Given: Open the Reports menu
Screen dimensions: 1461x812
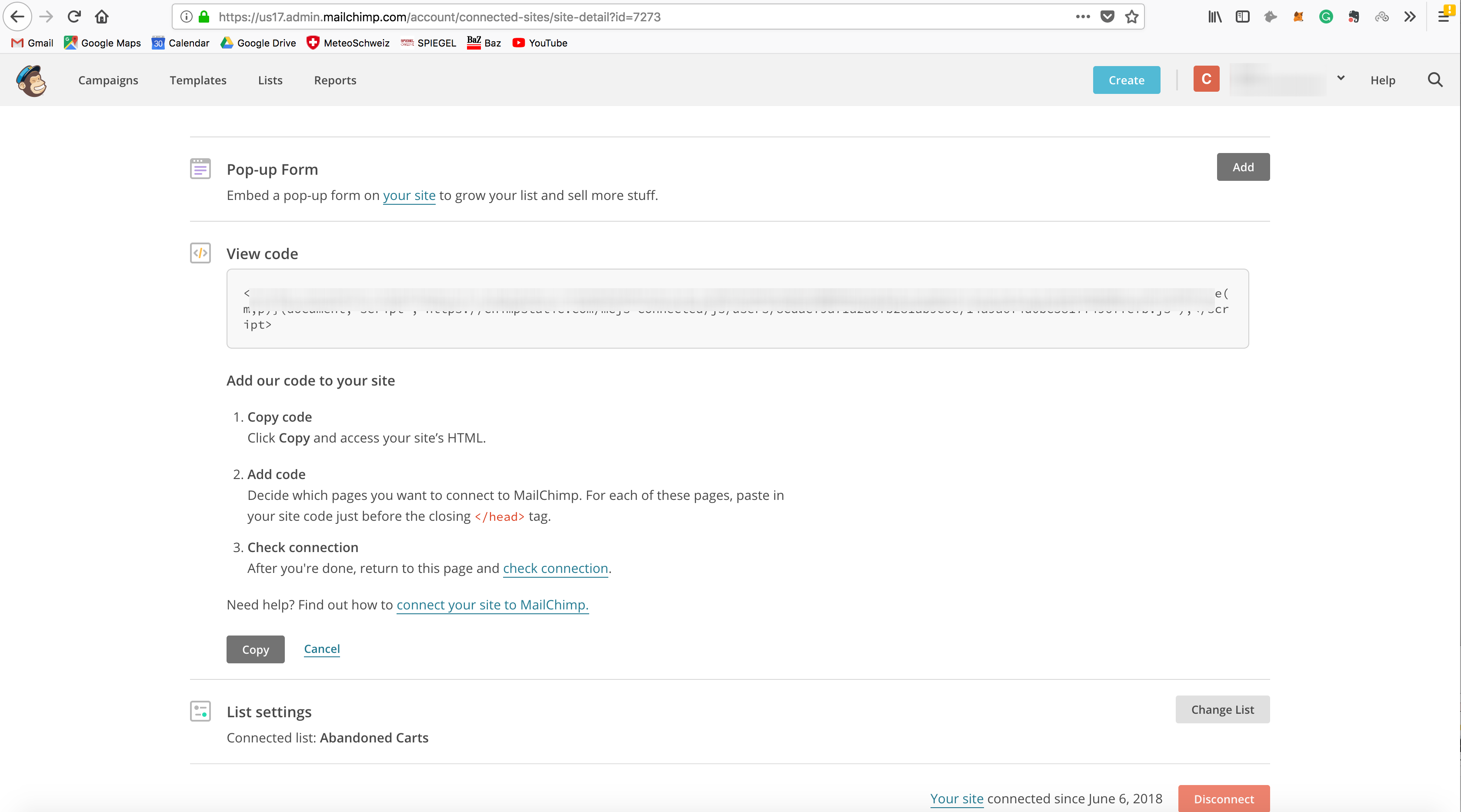Looking at the screenshot, I should (x=335, y=80).
